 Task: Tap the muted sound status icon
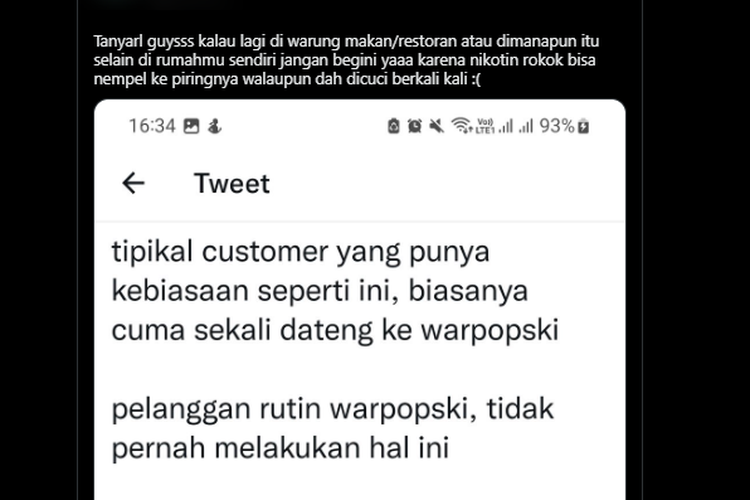coord(436,126)
